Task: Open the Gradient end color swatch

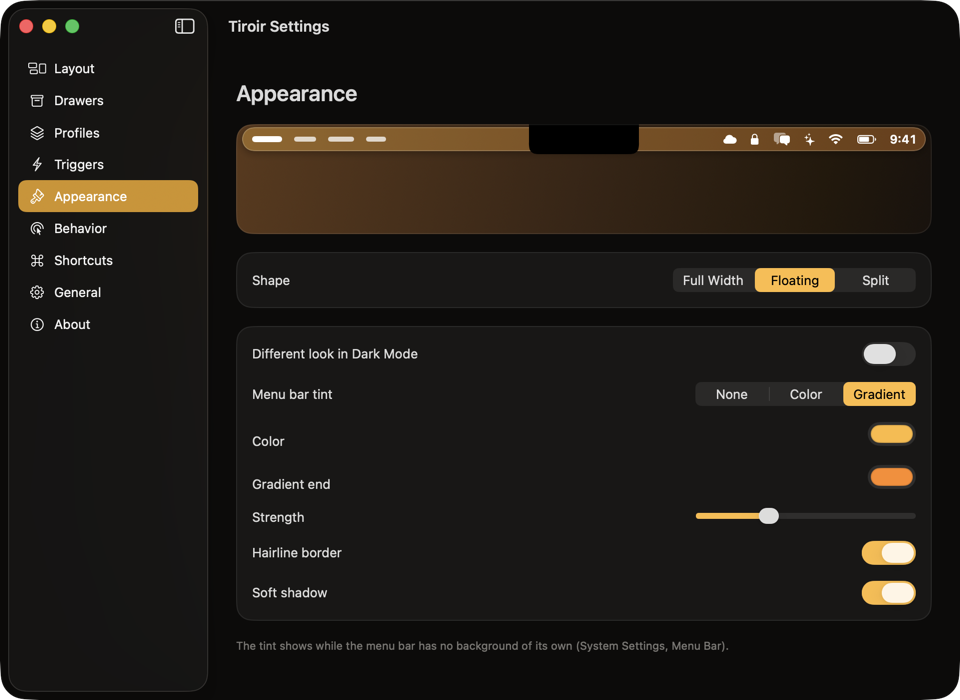Action: pyautogui.click(x=891, y=477)
